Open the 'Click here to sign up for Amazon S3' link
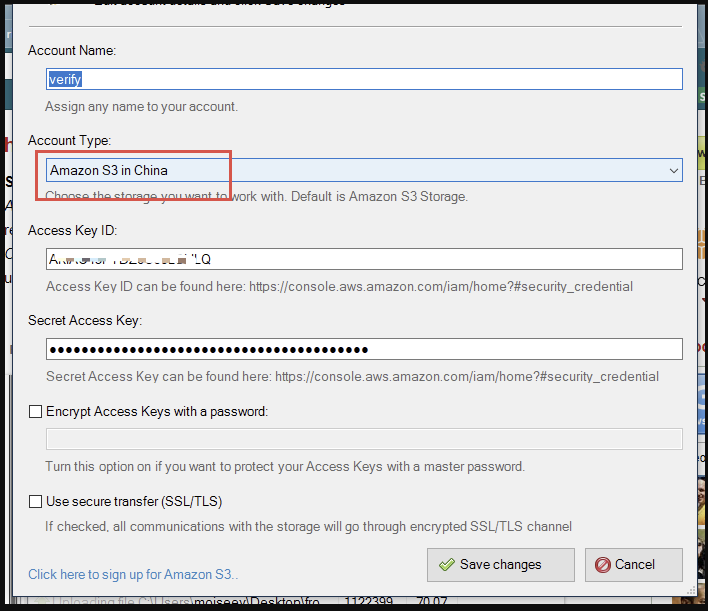 pyautogui.click(x=133, y=574)
